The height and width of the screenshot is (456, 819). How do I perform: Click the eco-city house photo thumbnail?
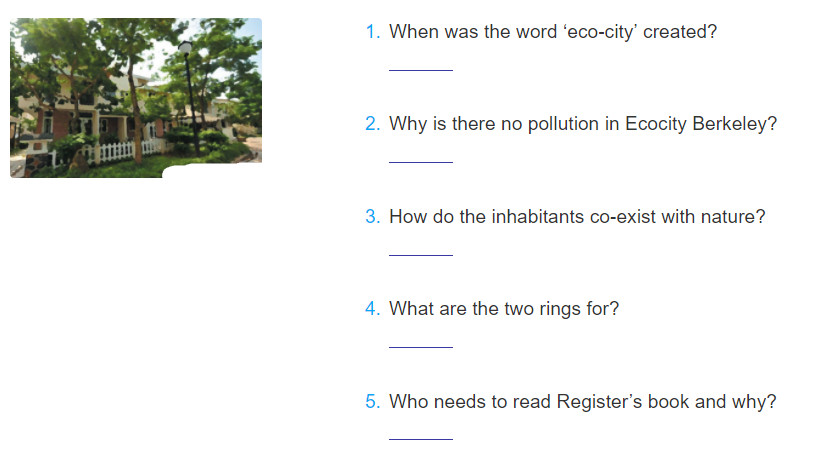(x=136, y=98)
